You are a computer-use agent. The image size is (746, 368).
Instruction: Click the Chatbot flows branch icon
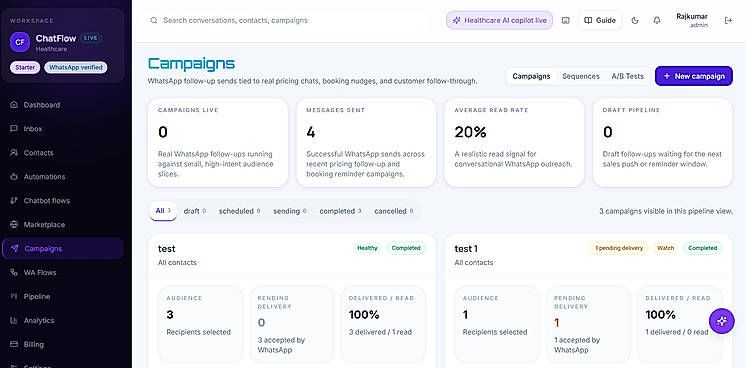click(x=14, y=200)
